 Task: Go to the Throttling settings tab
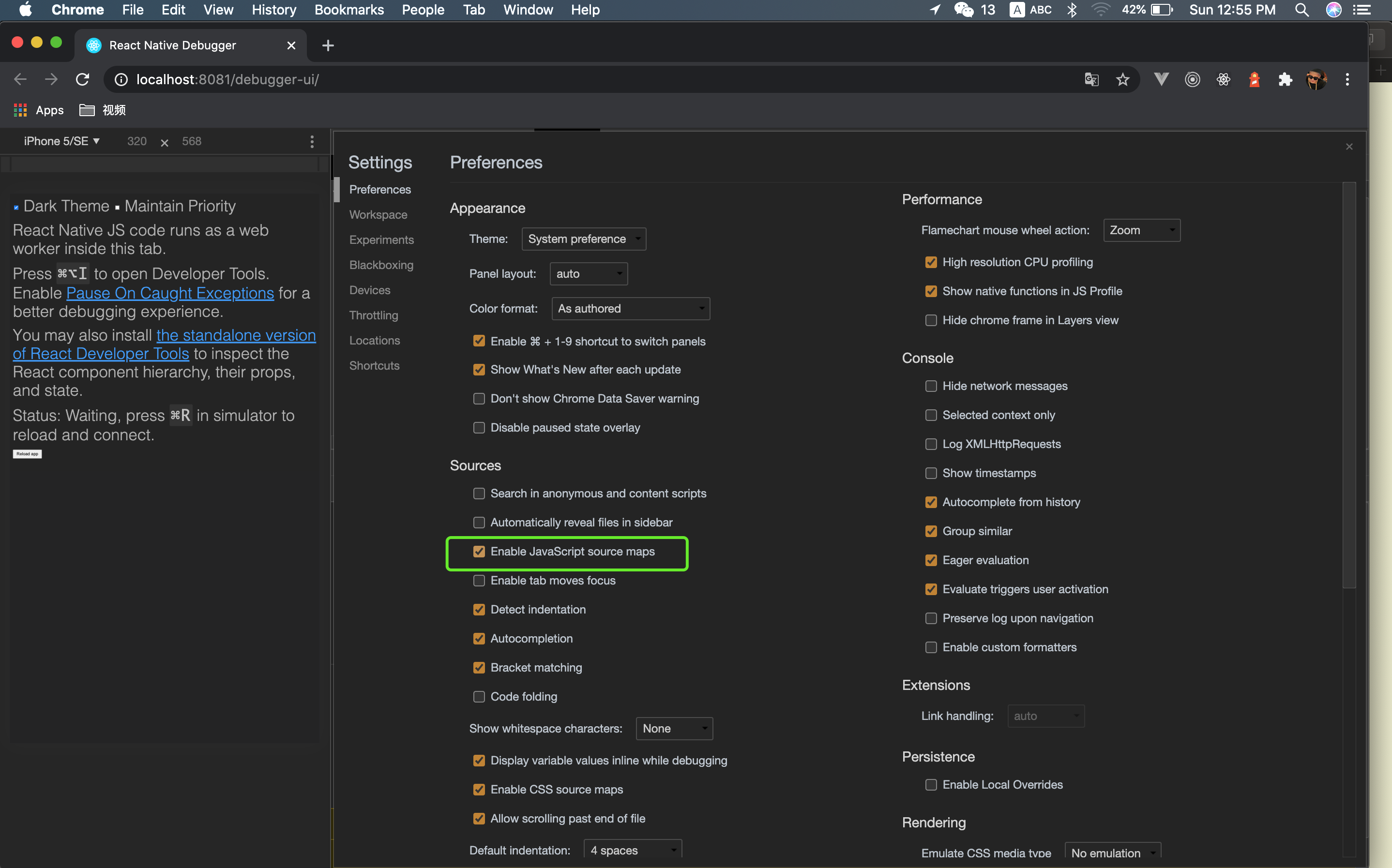coord(373,315)
